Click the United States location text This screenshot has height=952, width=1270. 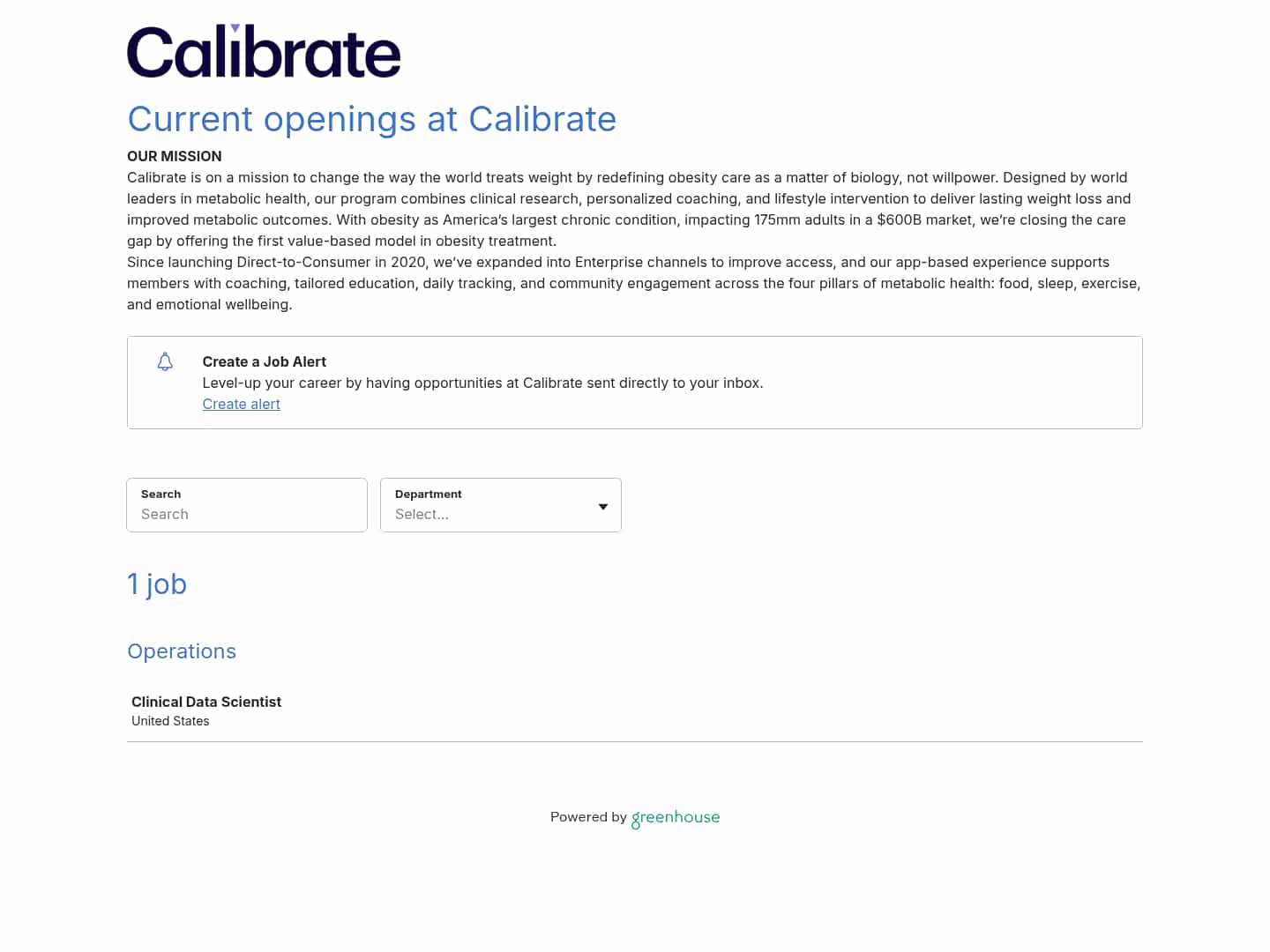tap(170, 720)
